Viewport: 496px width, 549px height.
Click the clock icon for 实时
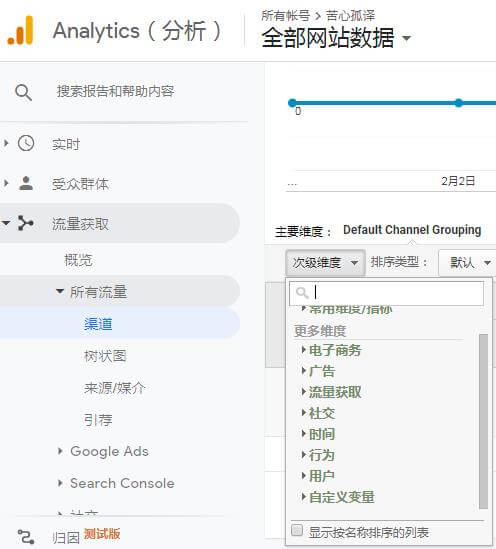[x=26, y=144]
